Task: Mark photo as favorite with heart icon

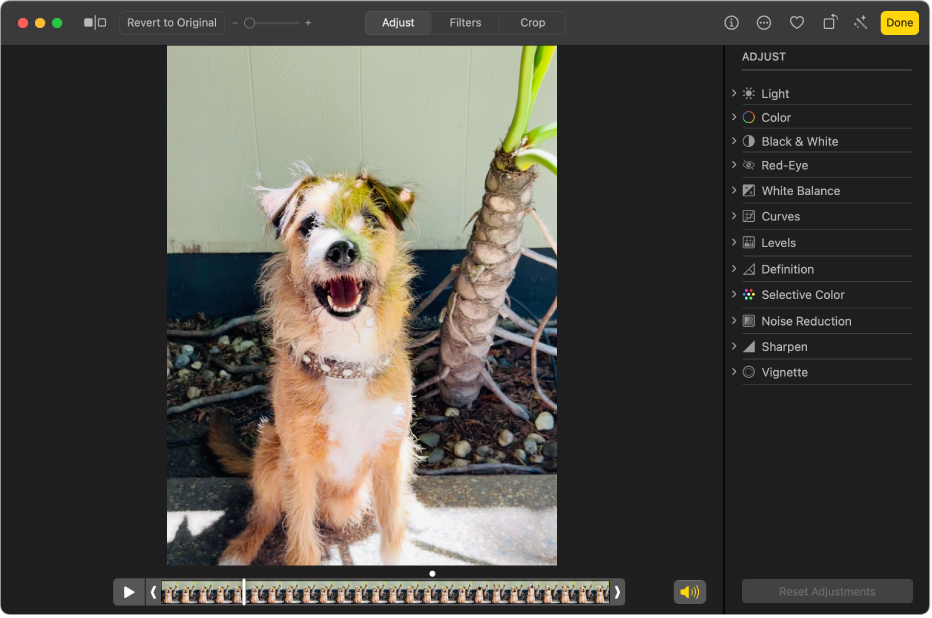Action: pyautogui.click(x=797, y=23)
